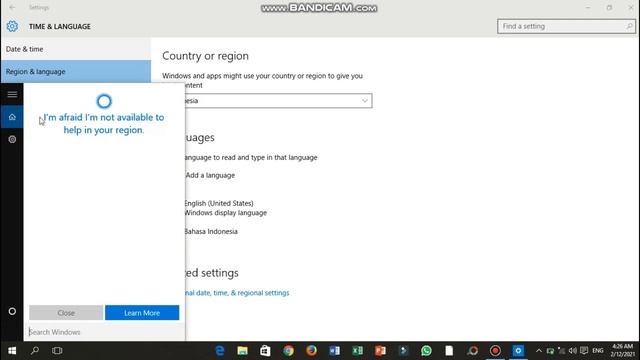Open Cortana notebook settings gear icon
The width and height of the screenshot is (640, 360).
pyautogui.click(x=12, y=139)
